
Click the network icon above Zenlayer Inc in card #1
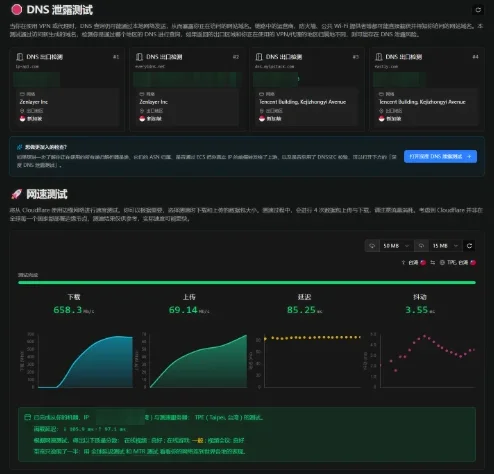22,94
